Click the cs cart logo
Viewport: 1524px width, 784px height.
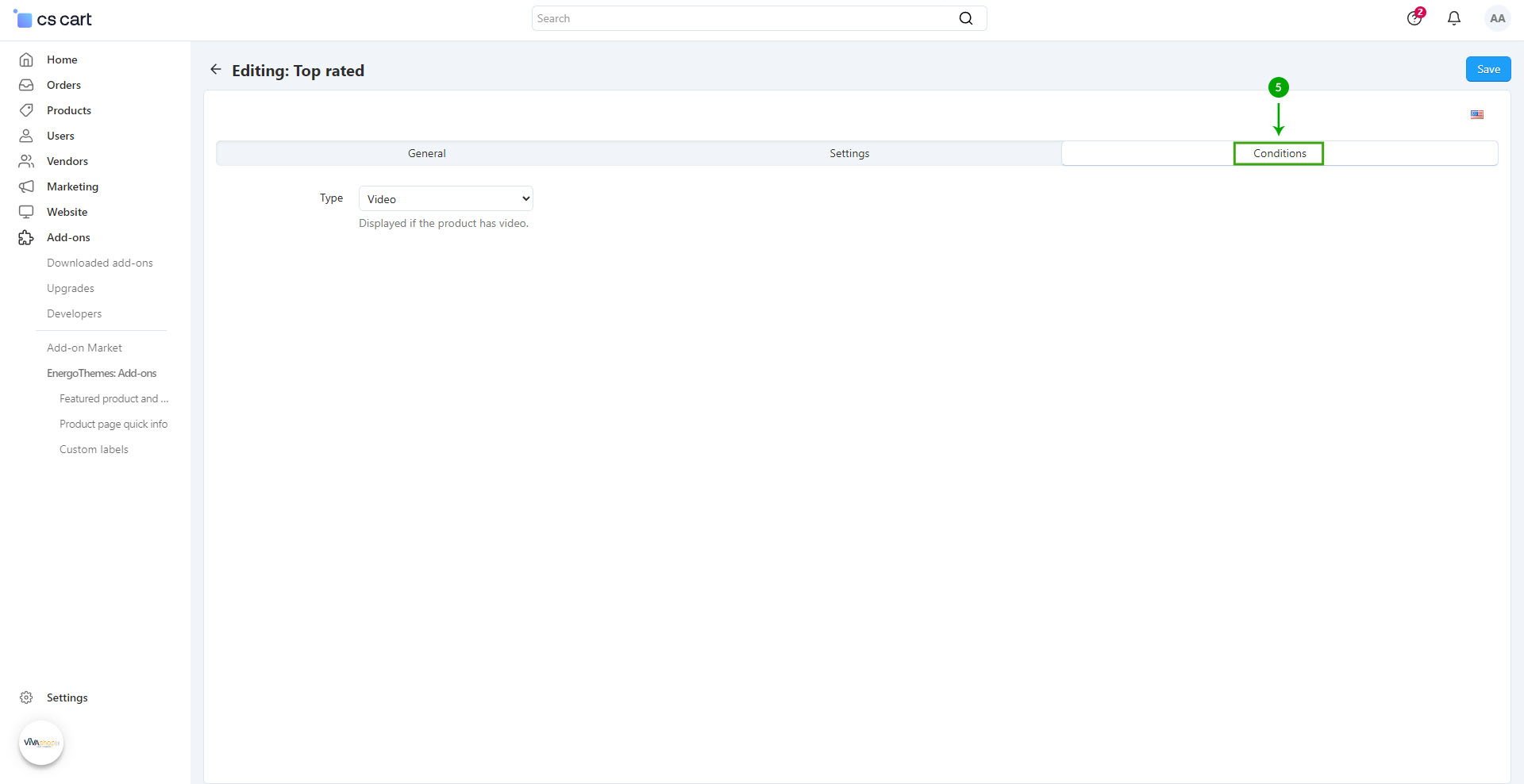[x=53, y=19]
